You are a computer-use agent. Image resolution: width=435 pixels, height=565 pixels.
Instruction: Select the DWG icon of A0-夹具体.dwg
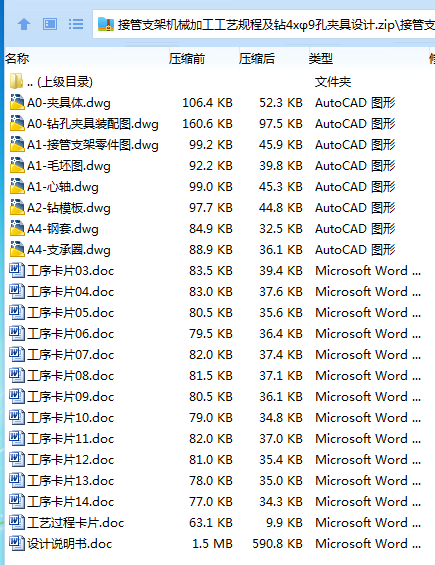point(17,102)
